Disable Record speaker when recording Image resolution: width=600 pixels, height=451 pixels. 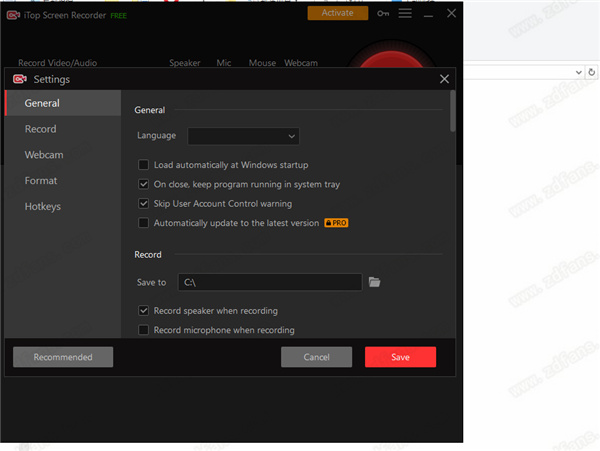click(x=143, y=311)
